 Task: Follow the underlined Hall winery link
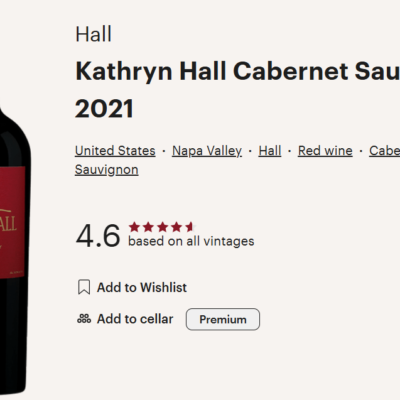tap(270, 151)
